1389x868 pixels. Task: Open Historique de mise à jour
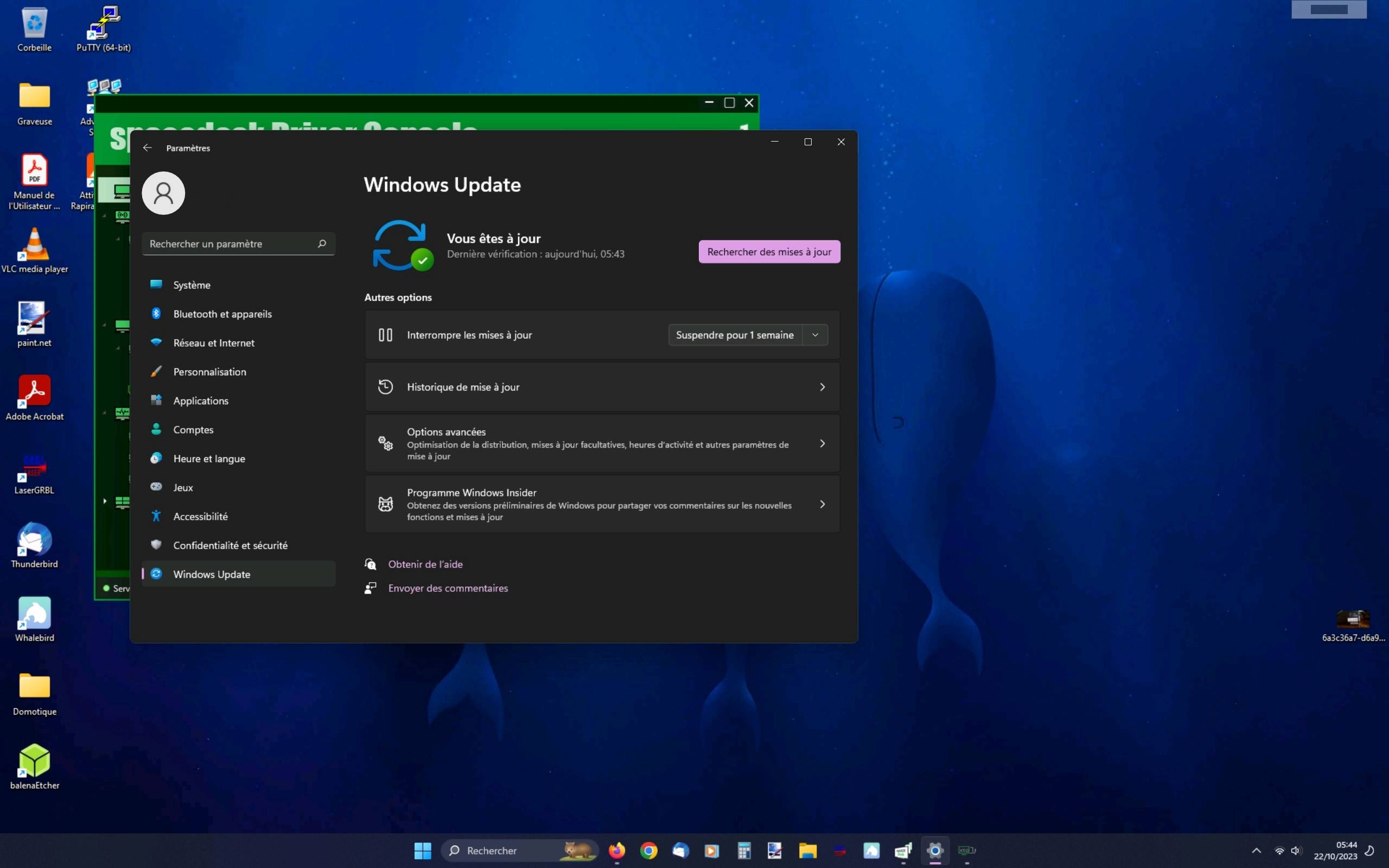coord(602,387)
